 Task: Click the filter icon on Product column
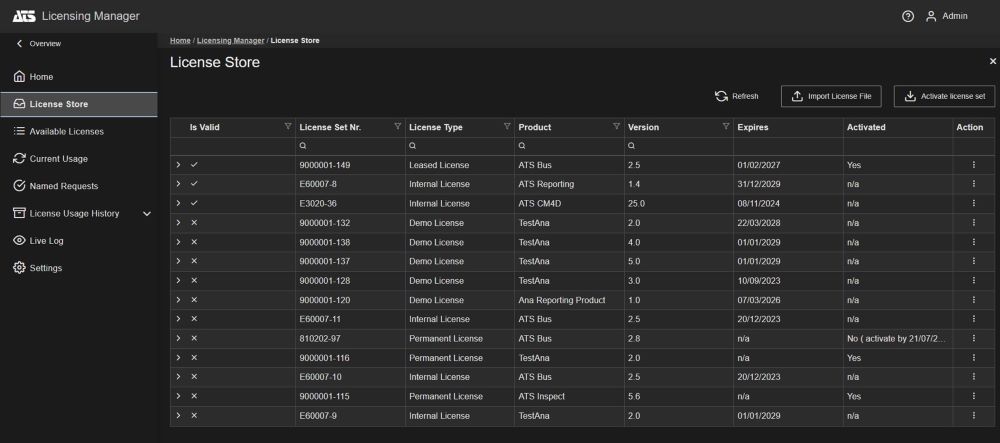[x=616, y=127]
